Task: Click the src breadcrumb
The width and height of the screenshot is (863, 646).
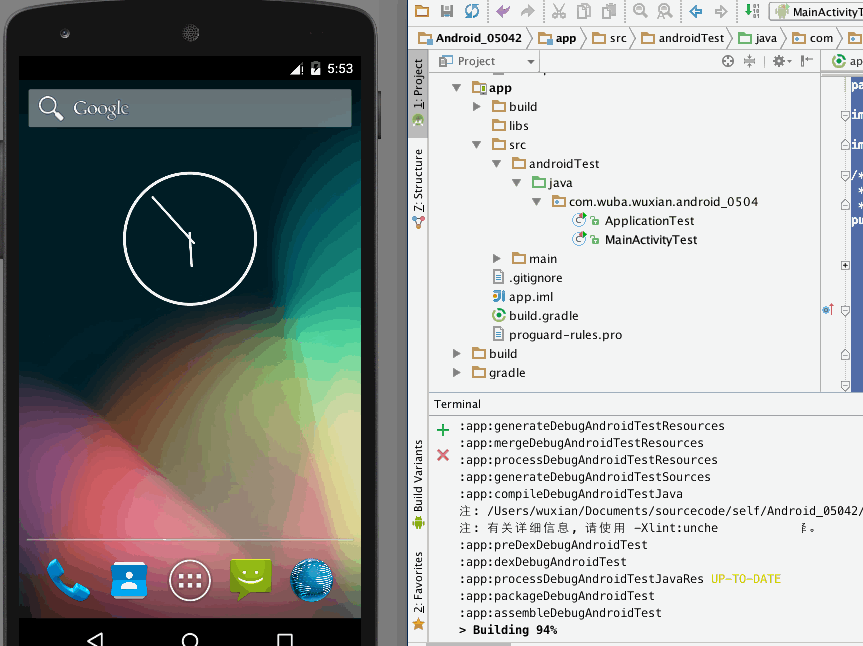Action: [x=609, y=38]
